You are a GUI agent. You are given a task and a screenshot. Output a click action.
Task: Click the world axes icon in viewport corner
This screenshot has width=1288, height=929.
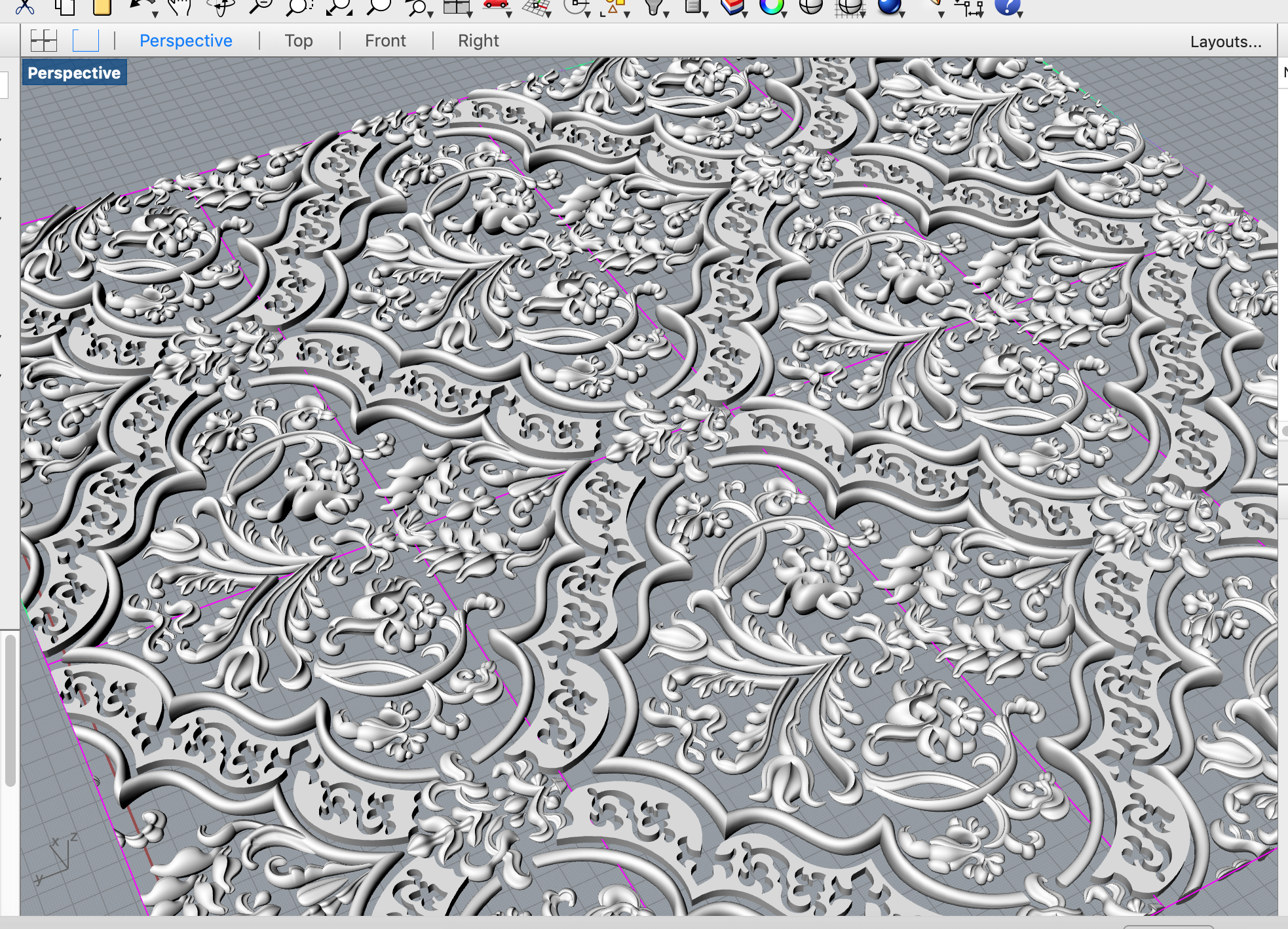pos(55,858)
